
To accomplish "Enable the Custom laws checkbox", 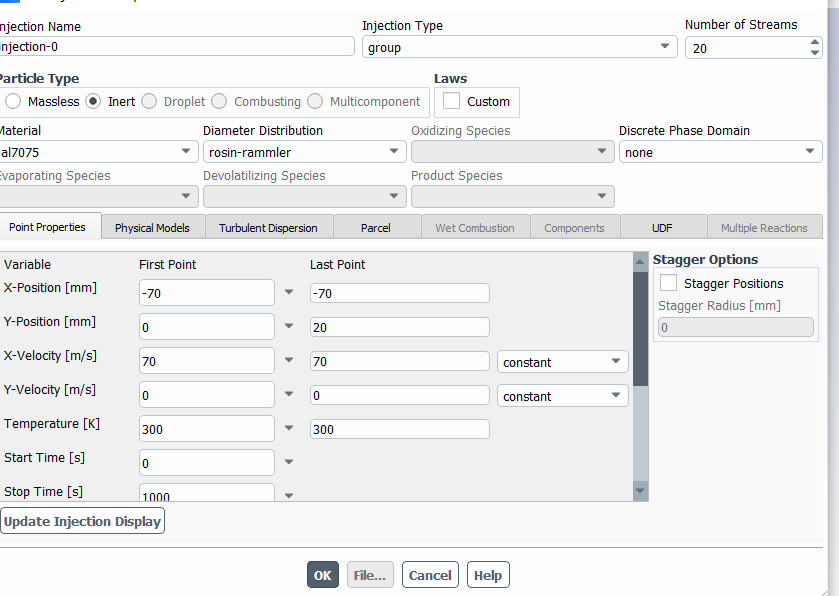I will (452, 102).
